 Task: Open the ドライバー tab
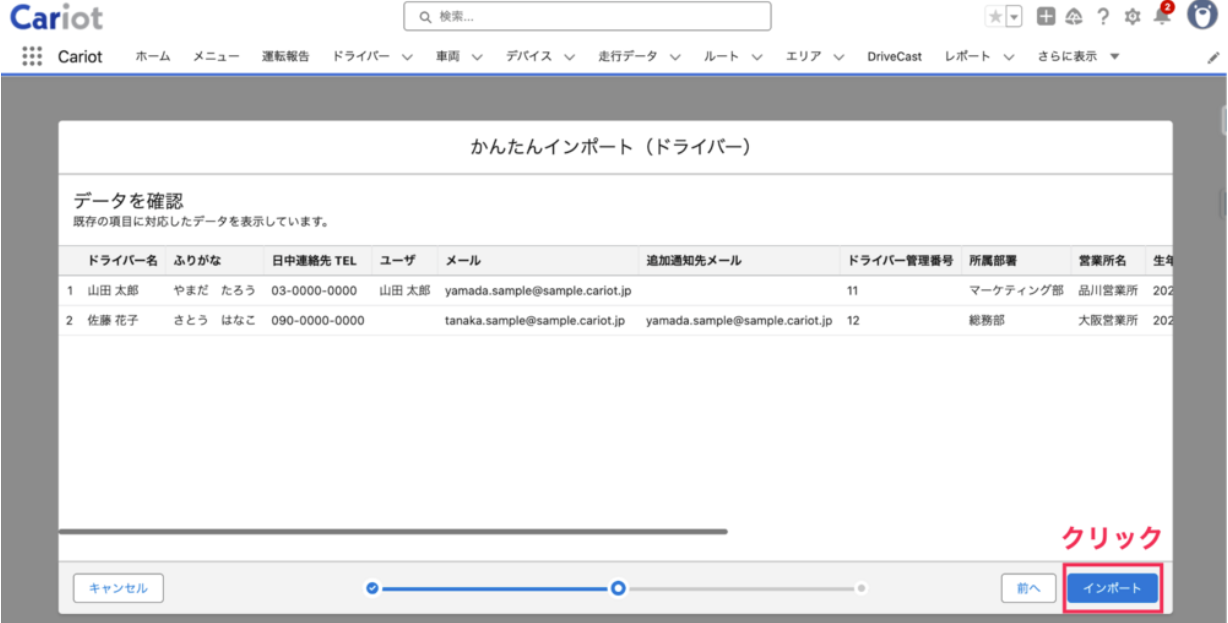(x=361, y=57)
